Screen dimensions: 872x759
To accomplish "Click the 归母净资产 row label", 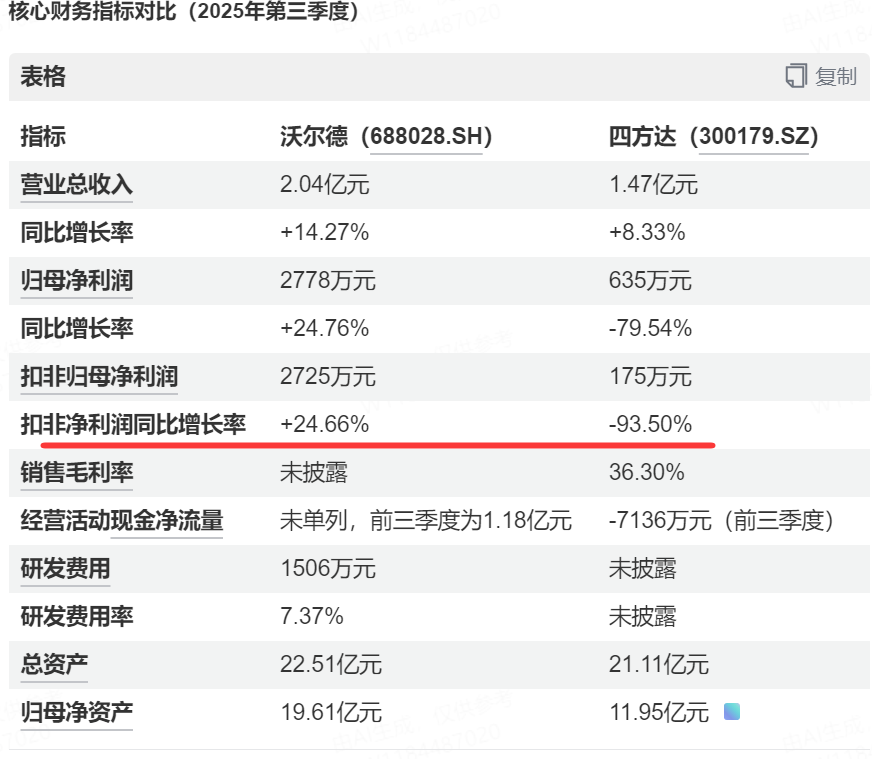I will 77,712.
